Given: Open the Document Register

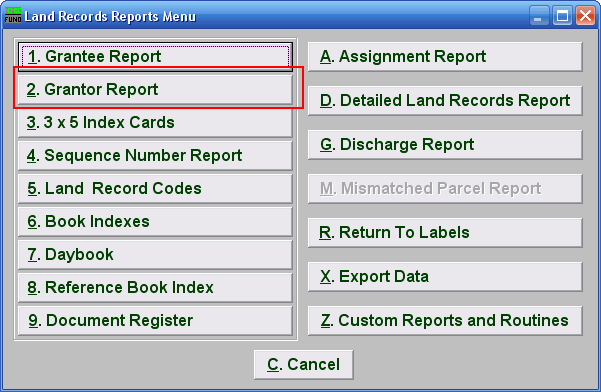Looking at the screenshot, I should [155, 320].
